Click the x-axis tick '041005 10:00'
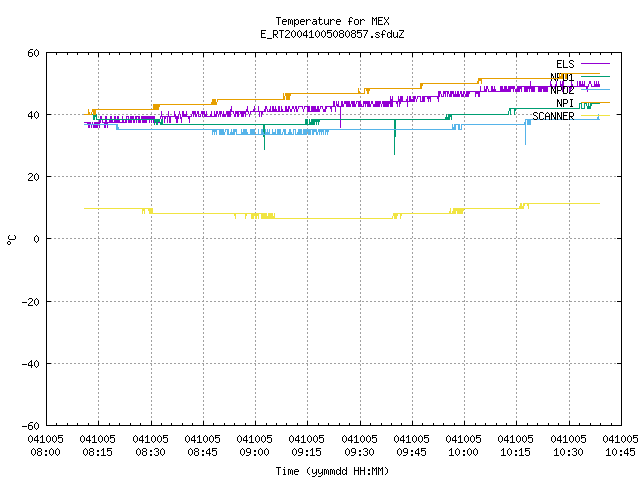 point(463,446)
